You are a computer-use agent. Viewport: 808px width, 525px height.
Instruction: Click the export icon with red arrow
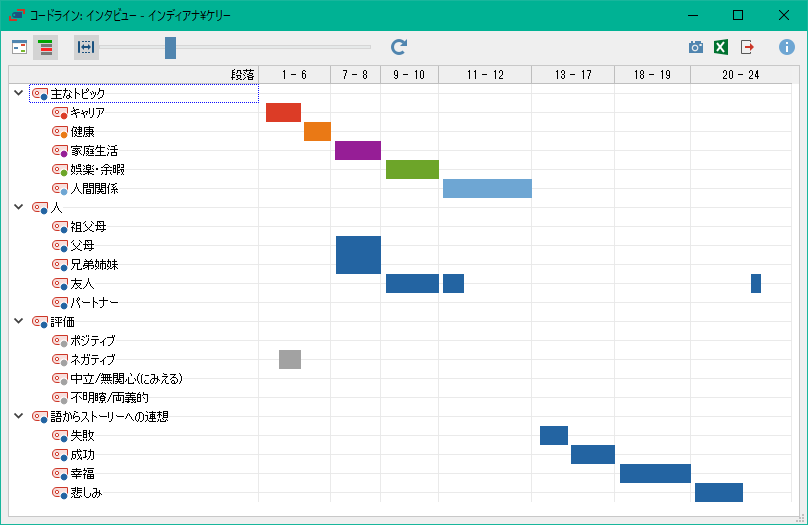point(747,47)
